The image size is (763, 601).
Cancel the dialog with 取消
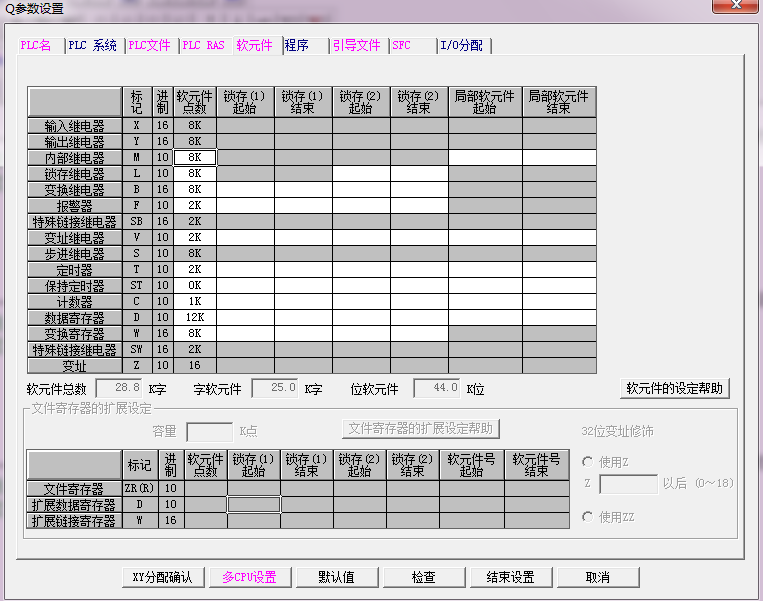click(598, 577)
